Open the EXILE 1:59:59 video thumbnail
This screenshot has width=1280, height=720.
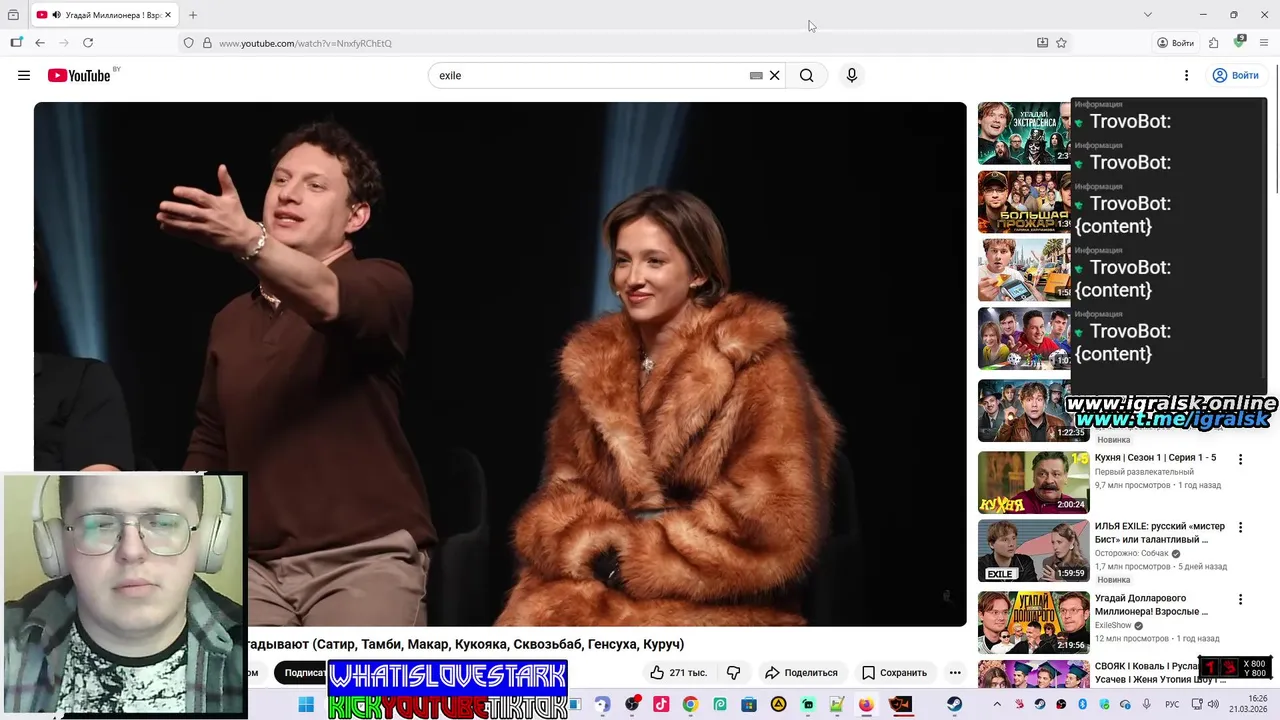(1033, 550)
